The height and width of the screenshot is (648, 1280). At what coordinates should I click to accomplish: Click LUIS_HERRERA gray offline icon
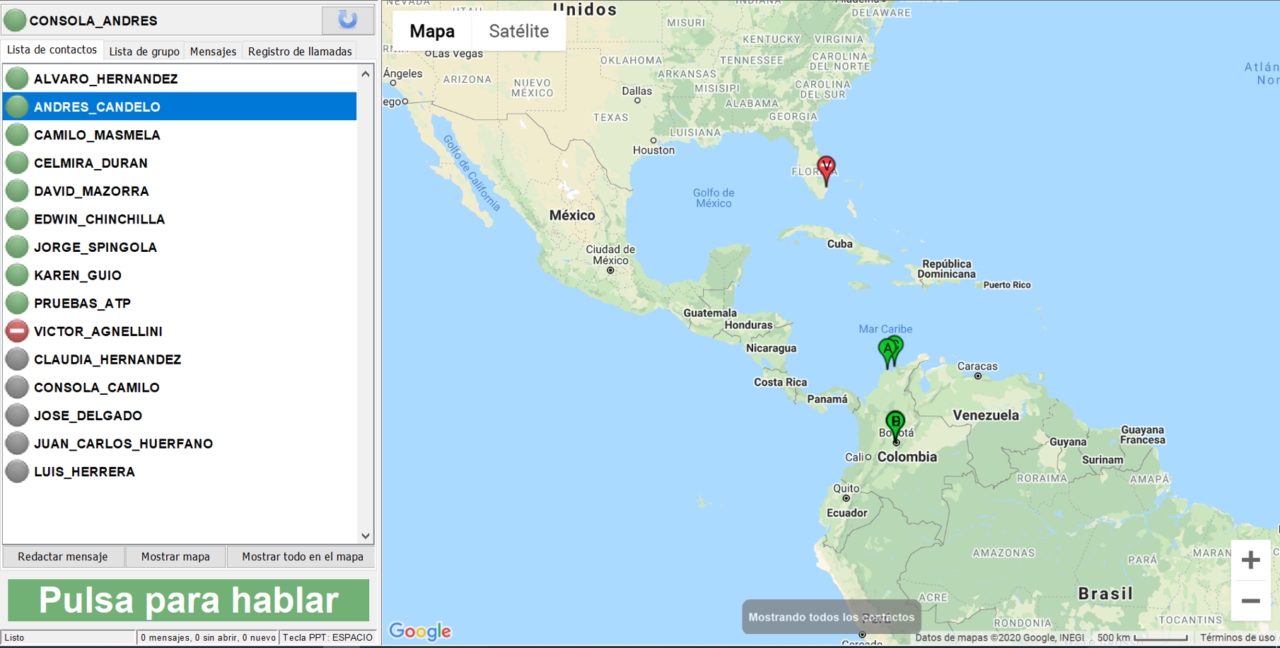pos(17,471)
